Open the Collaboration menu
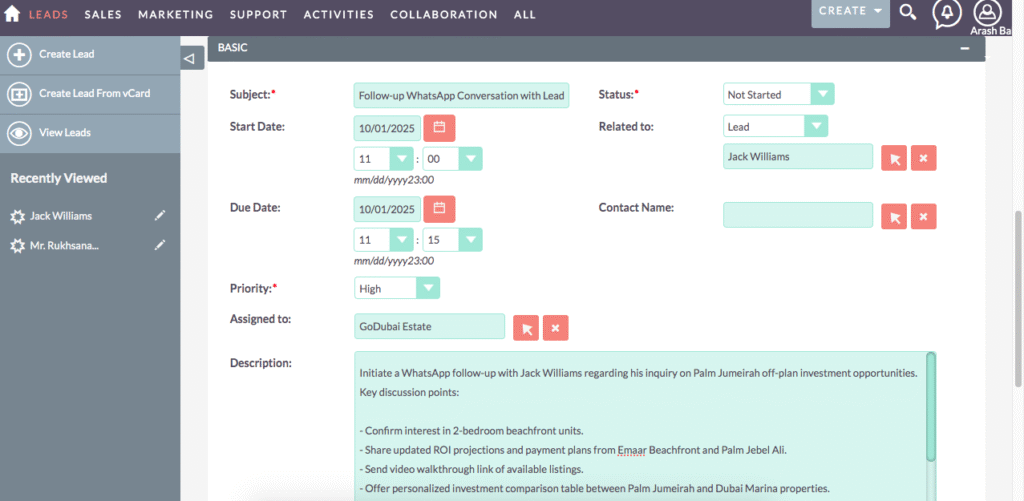1024x501 pixels. click(443, 15)
